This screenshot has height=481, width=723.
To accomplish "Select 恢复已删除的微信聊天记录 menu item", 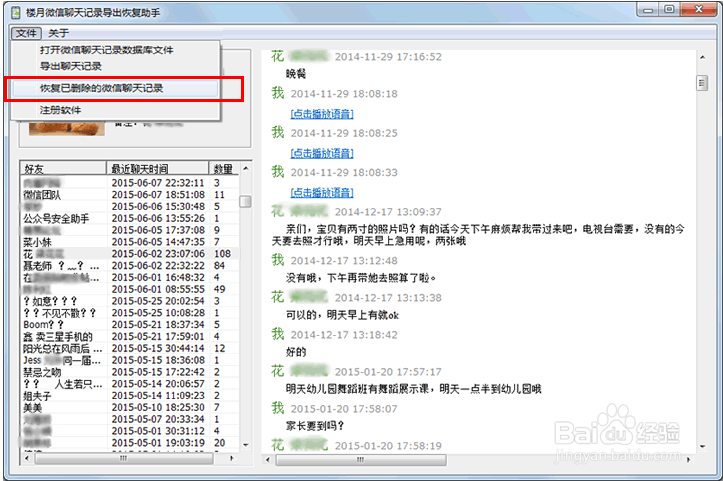I will pyautogui.click(x=115, y=89).
